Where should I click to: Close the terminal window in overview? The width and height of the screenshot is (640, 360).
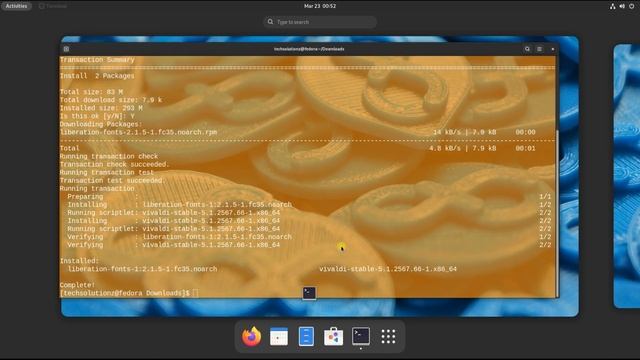coord(553,49)
